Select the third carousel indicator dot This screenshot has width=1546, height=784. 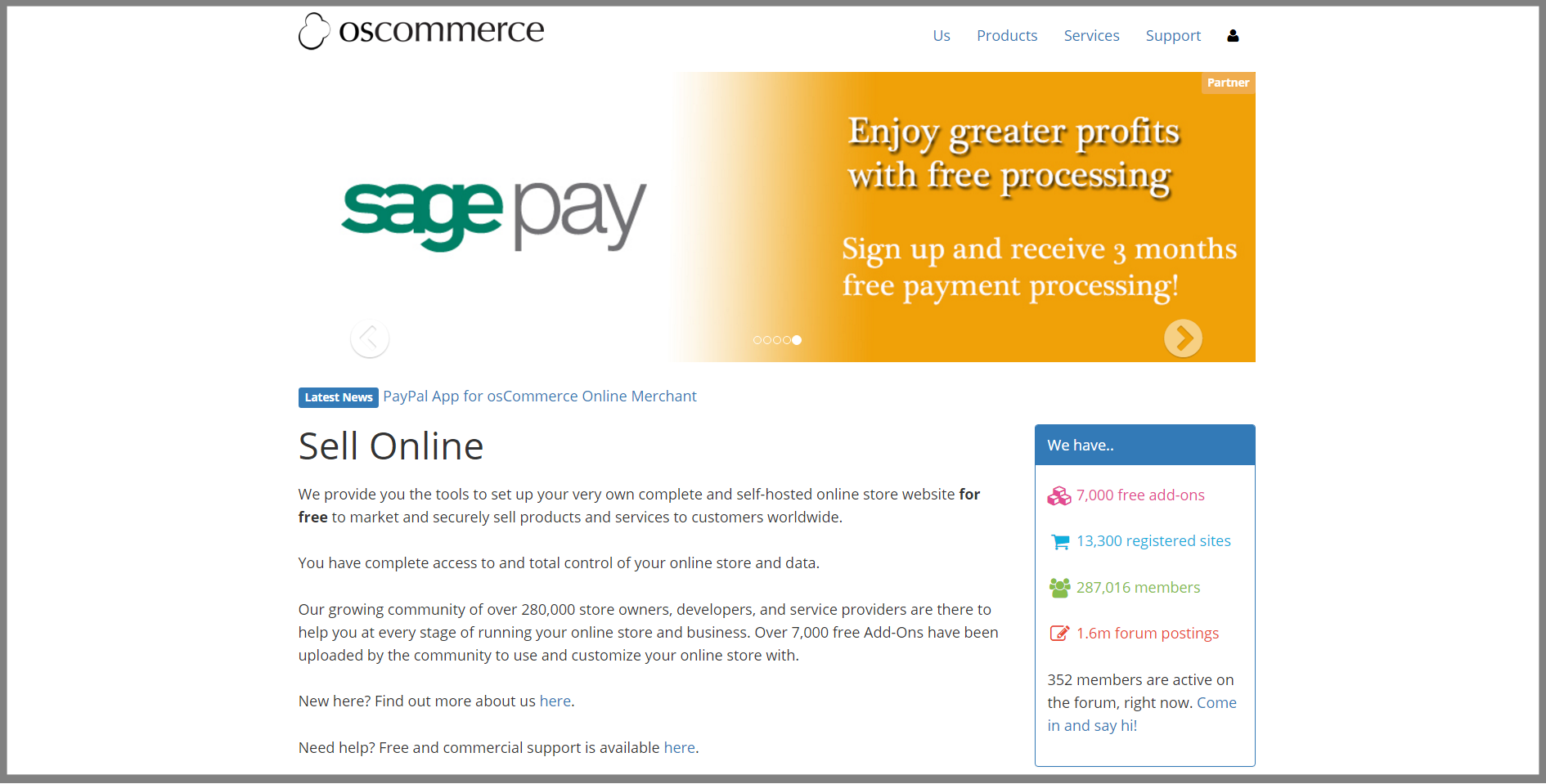click(777, 340)
